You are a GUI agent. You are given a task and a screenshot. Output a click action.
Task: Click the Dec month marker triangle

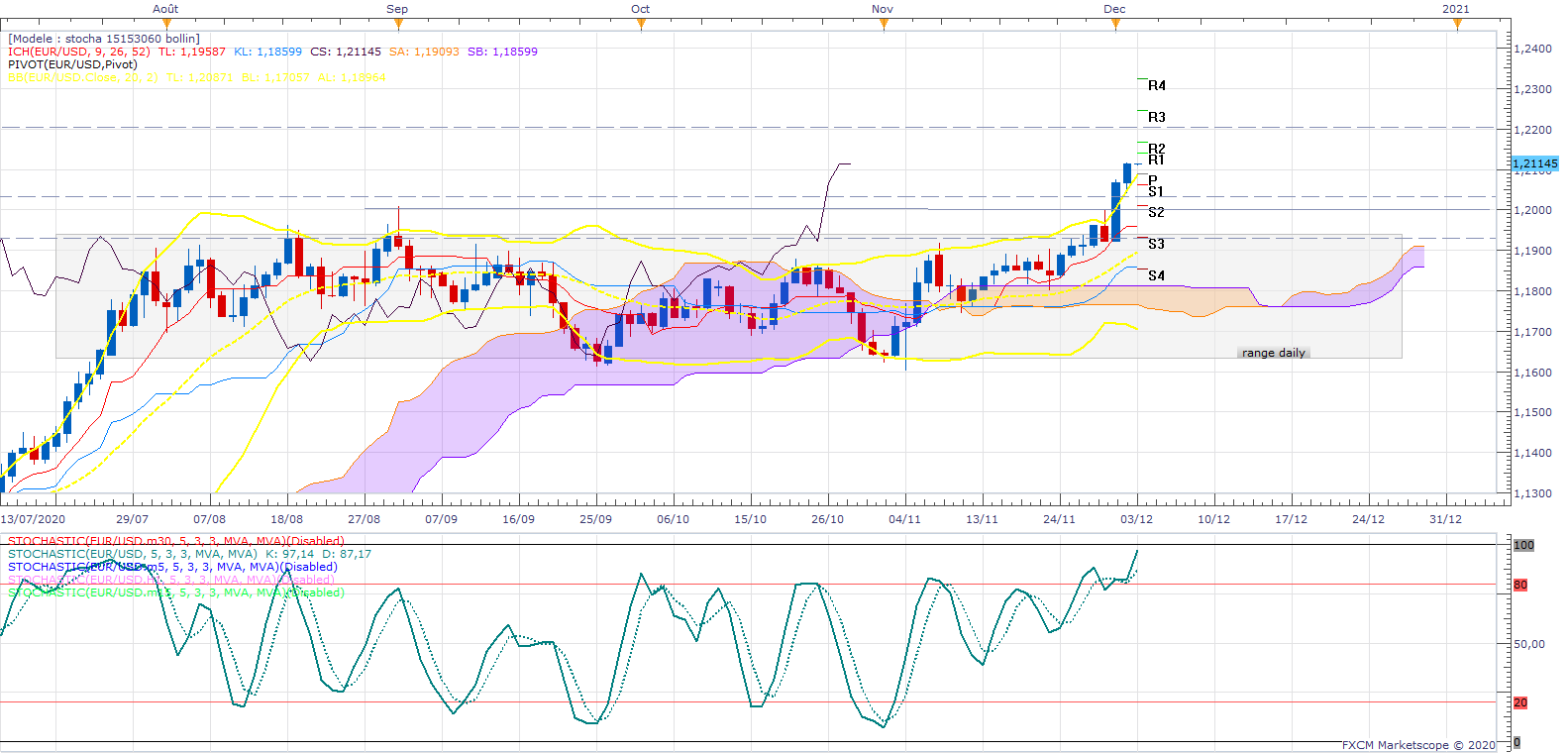click(1115, 24)
